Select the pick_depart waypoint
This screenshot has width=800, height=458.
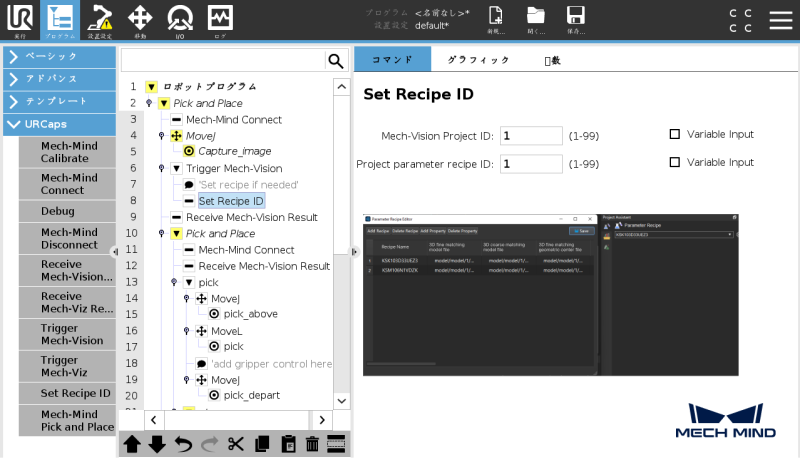[x=252, y=395]
